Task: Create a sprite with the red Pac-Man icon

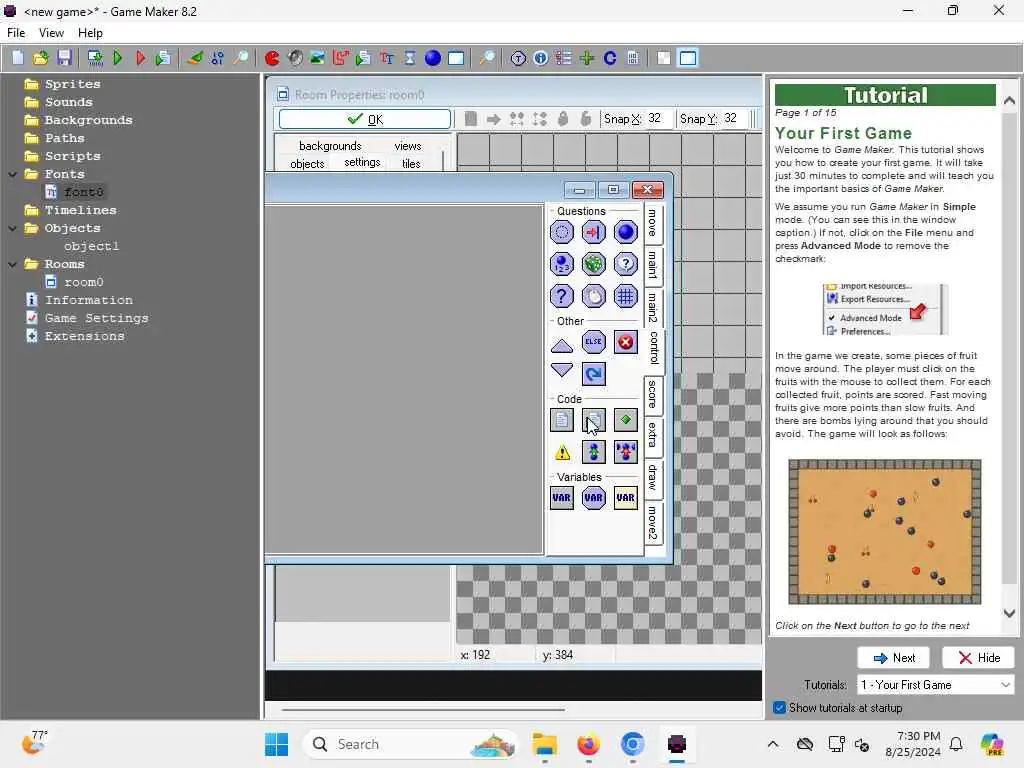Action: (272, 58)
